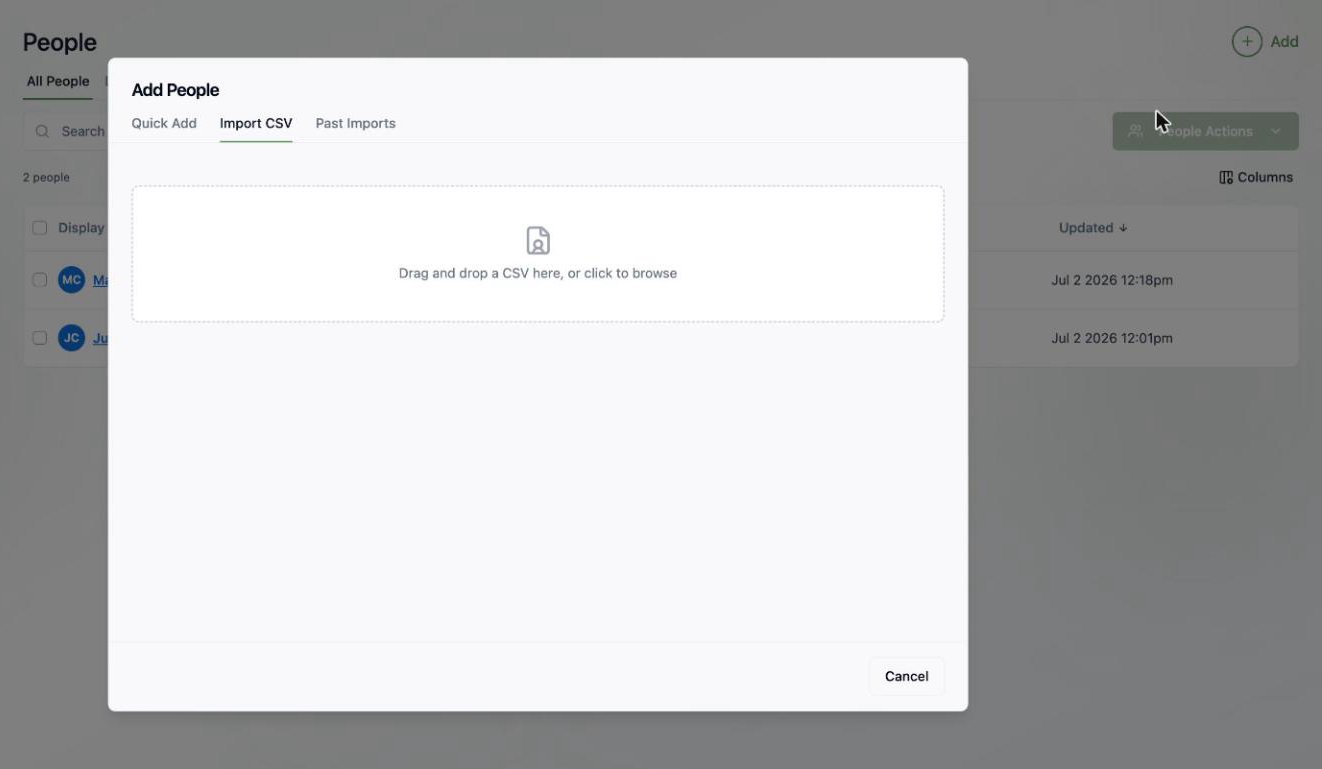Click the Jul 2 2026 12:01pm cell
The width and height of the screenshot is (1322, 769).
1112,338
